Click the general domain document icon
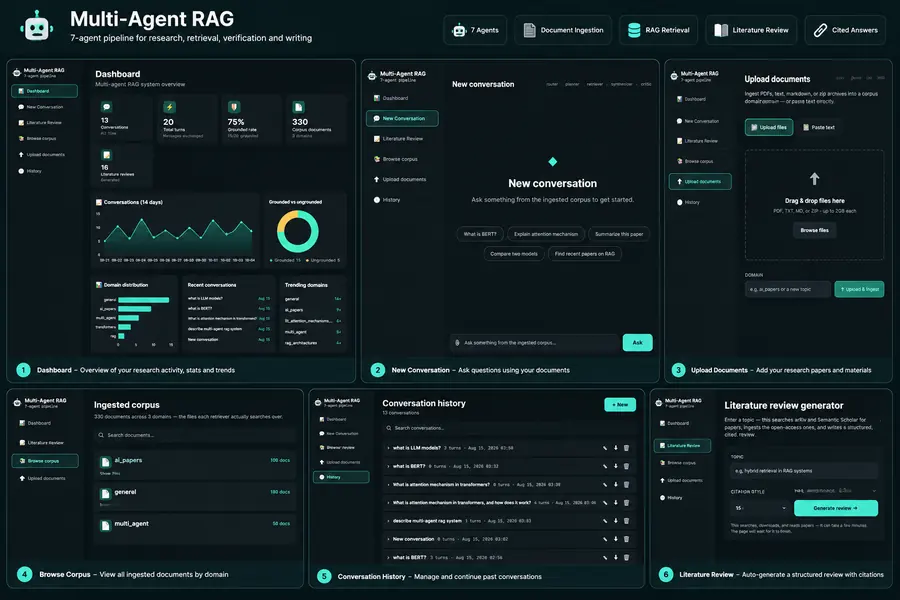This screenshot has width=900, height=600. click(106, 494)
